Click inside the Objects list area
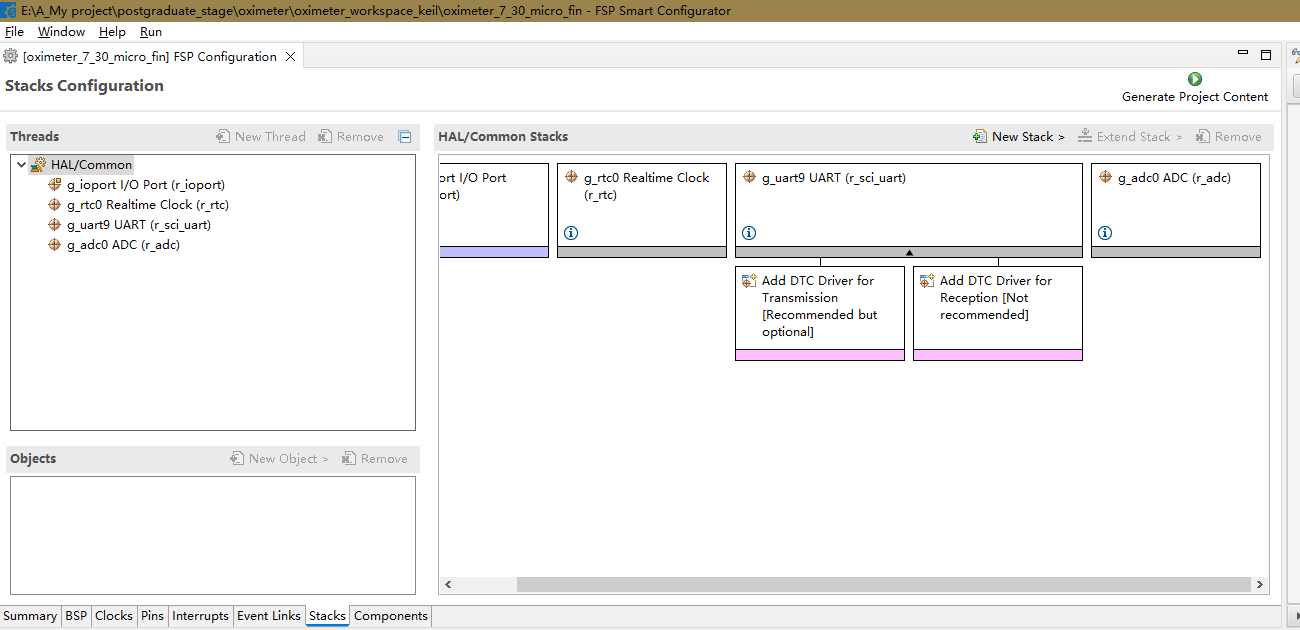The height and width of the screenshot is (630, 1300). pos(213,535)
